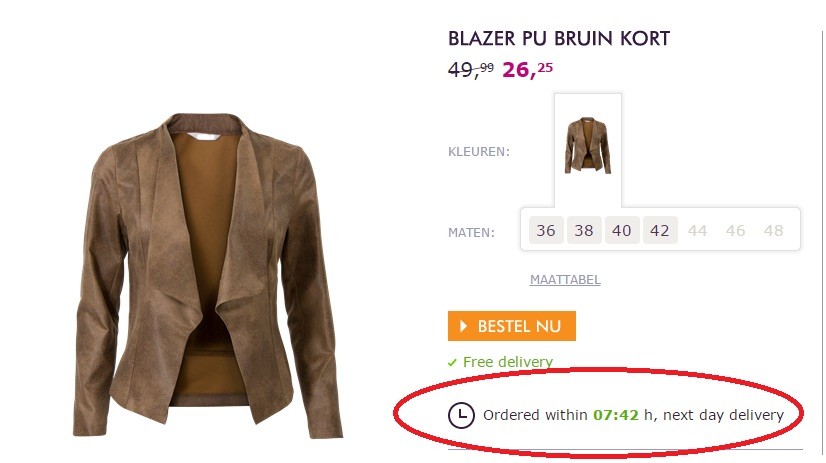826x463 pixels.
Task: Click the unavailable size 44
Action: [697, 230]
